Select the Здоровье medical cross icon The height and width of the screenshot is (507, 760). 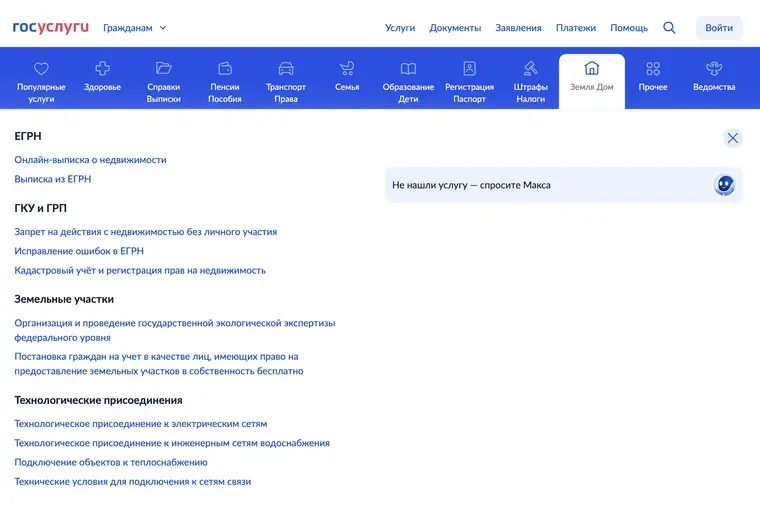102,69
